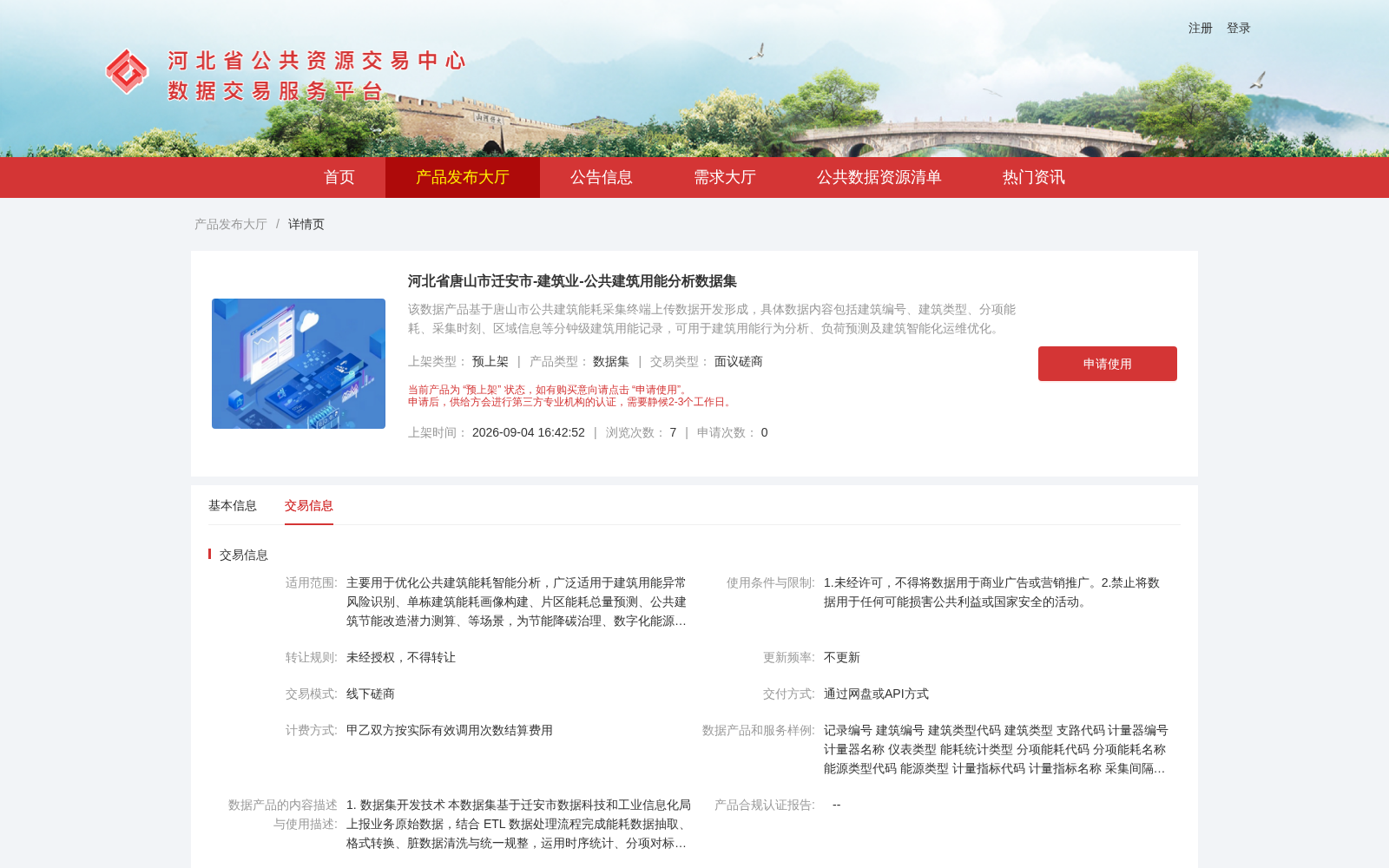Open 热门资讯 in the navigation bar

point(1034,177)
